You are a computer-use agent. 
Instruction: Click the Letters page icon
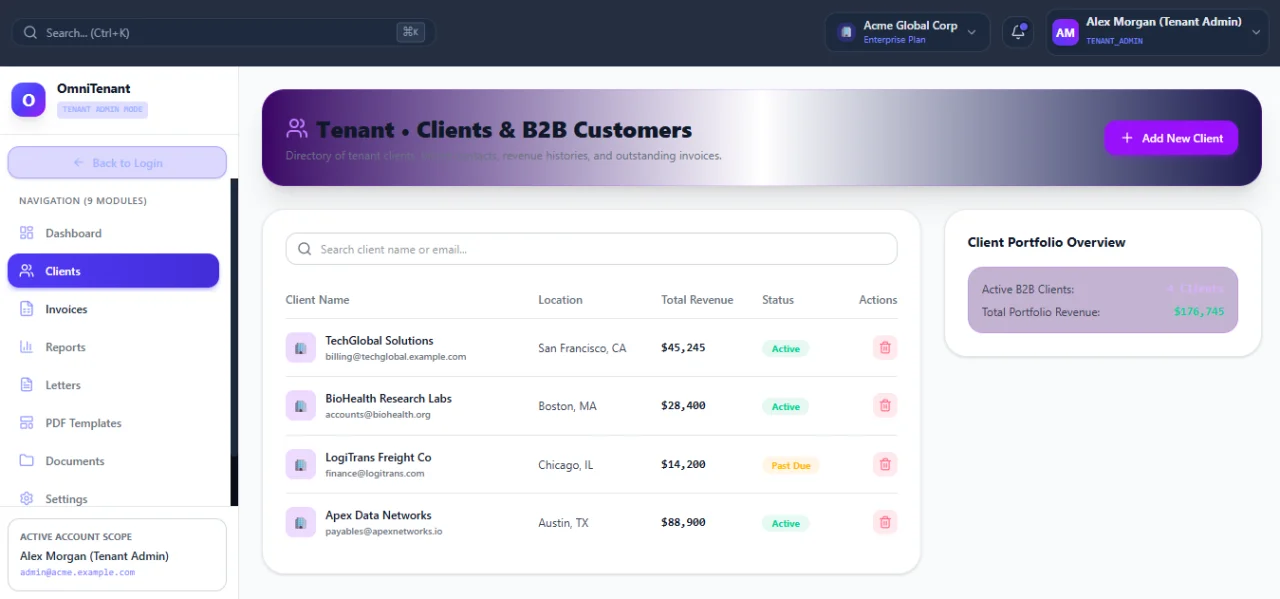(x=26, y=385)
